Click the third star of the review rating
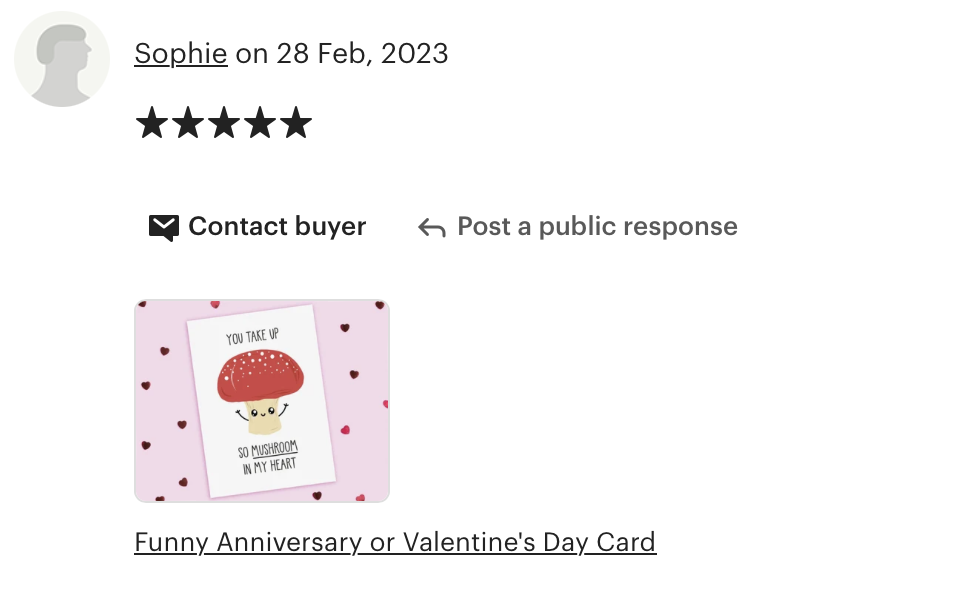Image resolution: width=958 pixels, height=608 pixels. (x=224, y=122)
